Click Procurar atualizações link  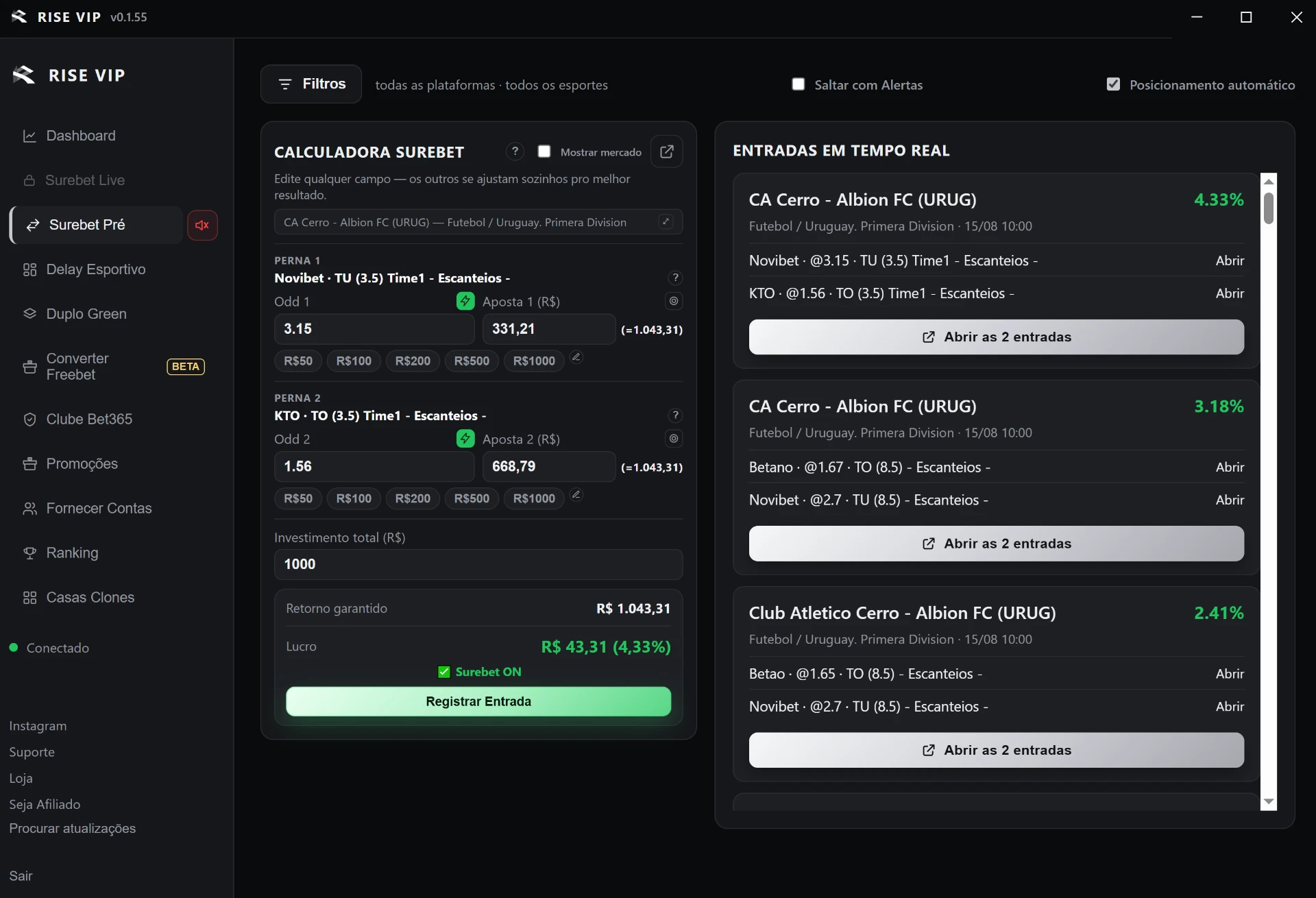click(x=72, y=828)
